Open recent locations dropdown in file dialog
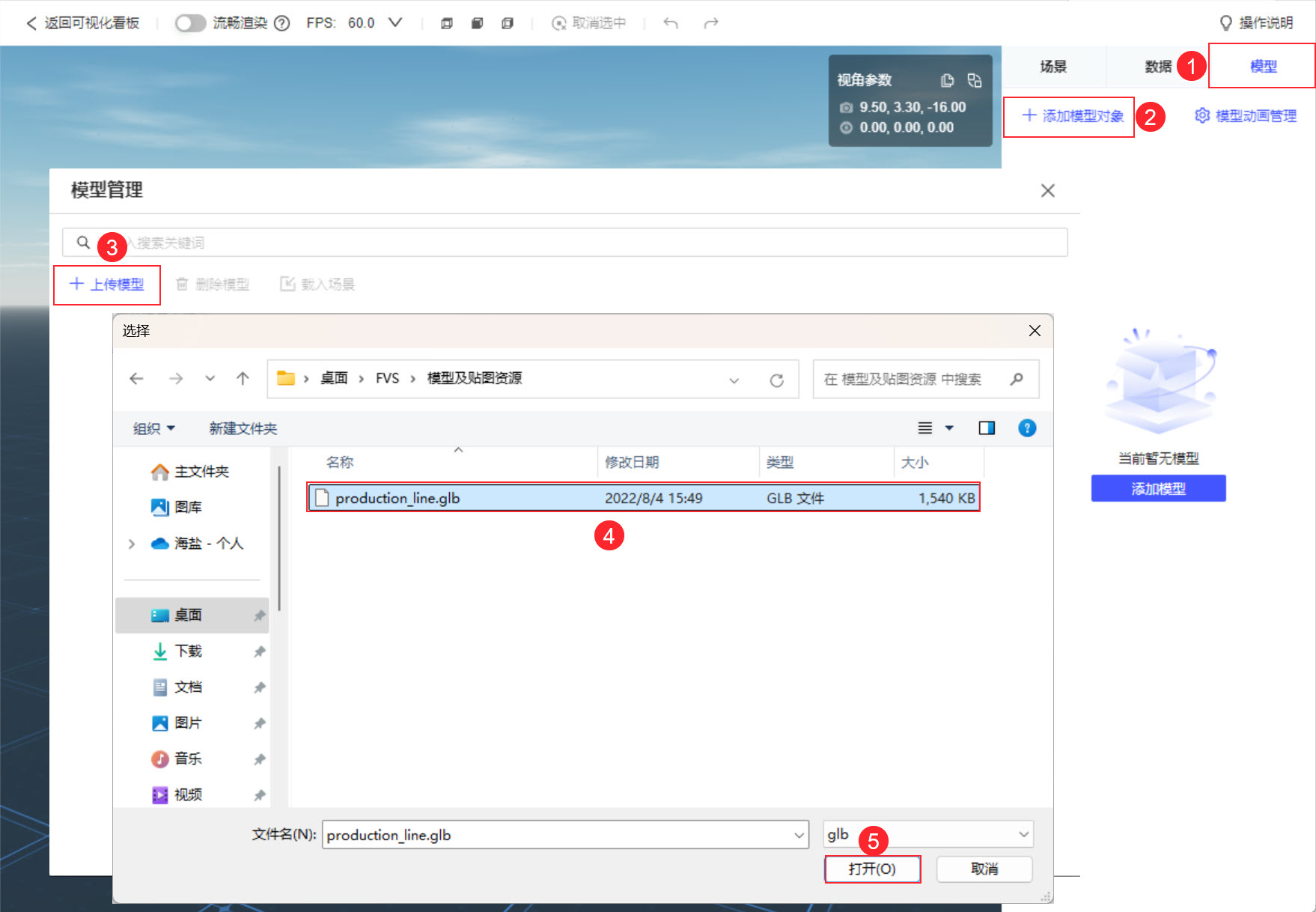 coord(210,379)
